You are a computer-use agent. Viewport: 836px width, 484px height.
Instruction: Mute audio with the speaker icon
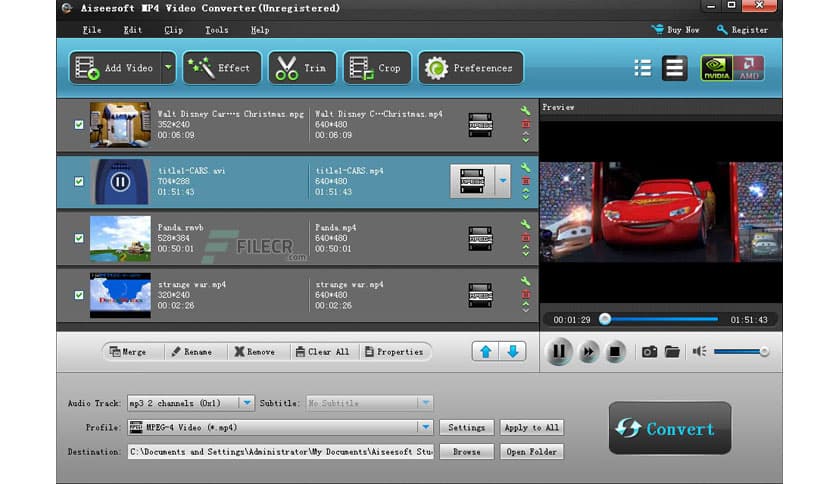tap(699, 351)
